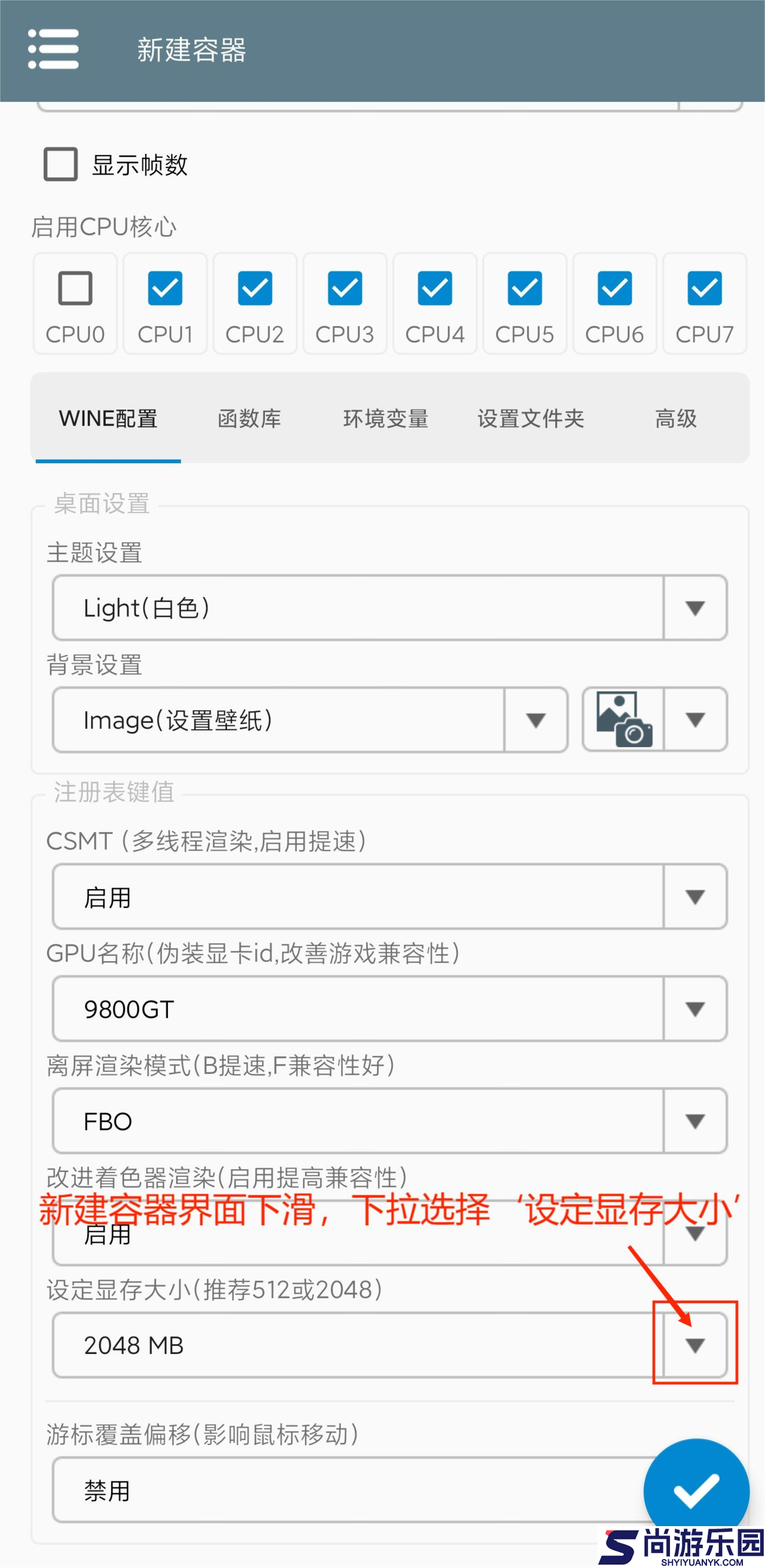This screenshot has width=765, height=1568.
Task: Tap the wallpaper image picker icon
Action: 624,720
